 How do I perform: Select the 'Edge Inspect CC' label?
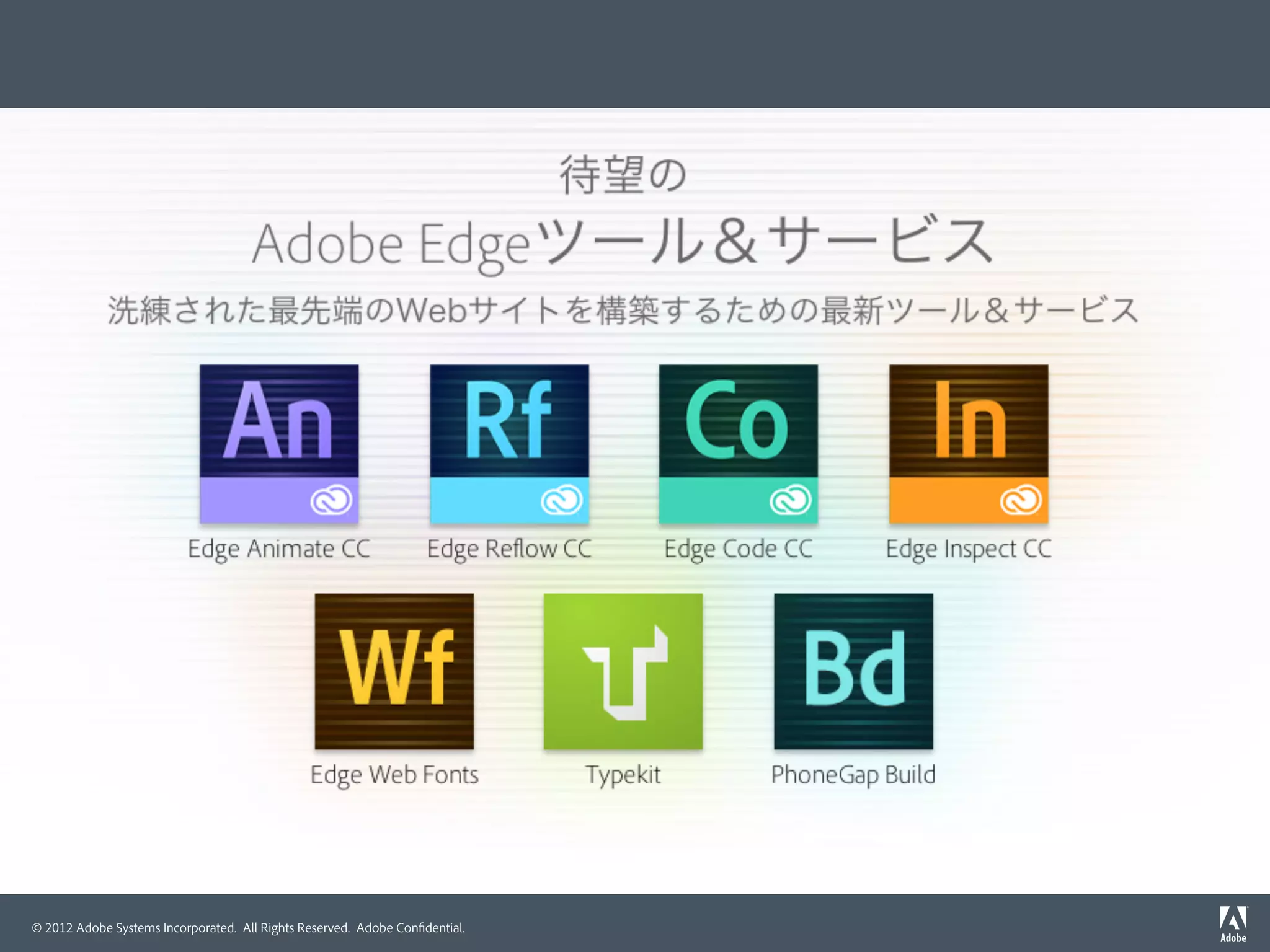pyautogui.click(x=969, y=550)
